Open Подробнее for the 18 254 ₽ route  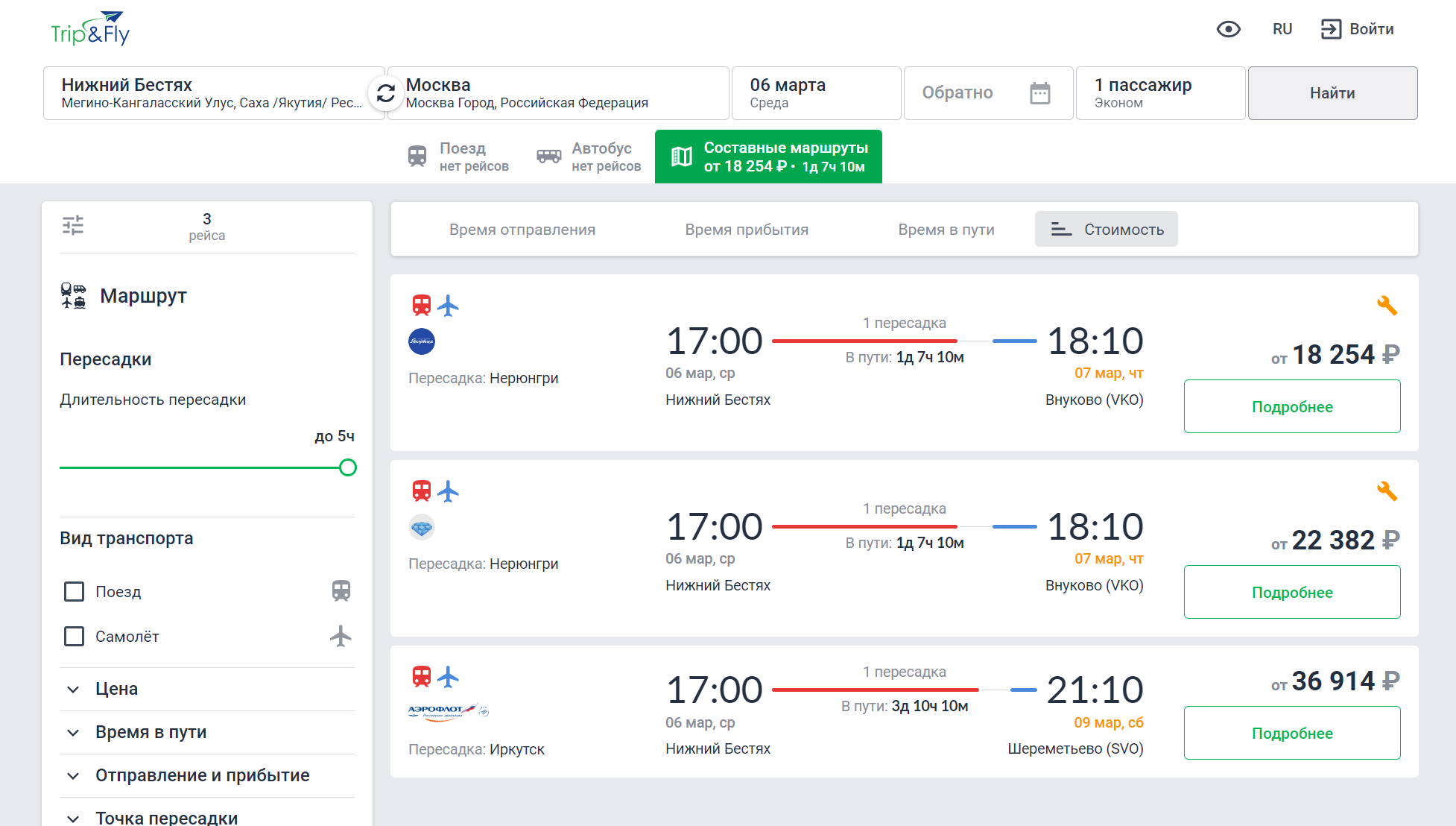[1292, 406]
